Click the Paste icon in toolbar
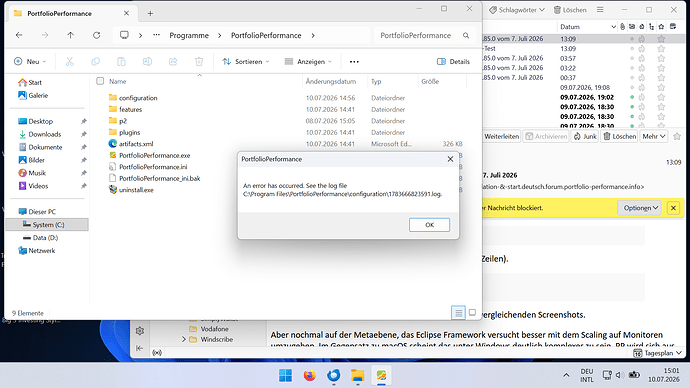The height and width of the screenshot is (388, 690). pos(121,62)
